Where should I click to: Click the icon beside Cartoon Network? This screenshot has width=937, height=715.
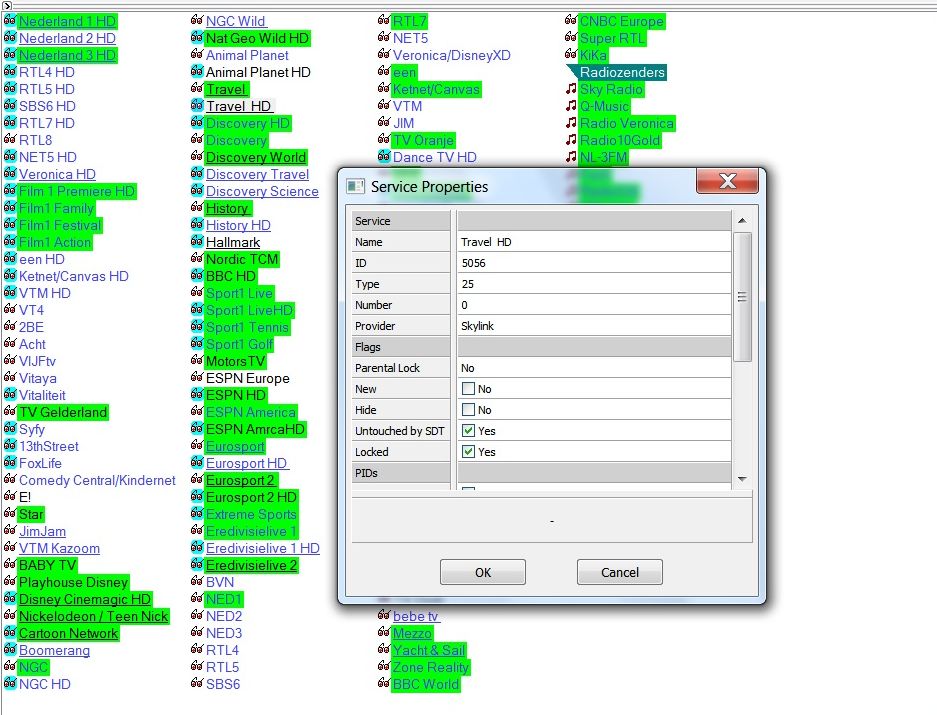[x=10, y=633]
